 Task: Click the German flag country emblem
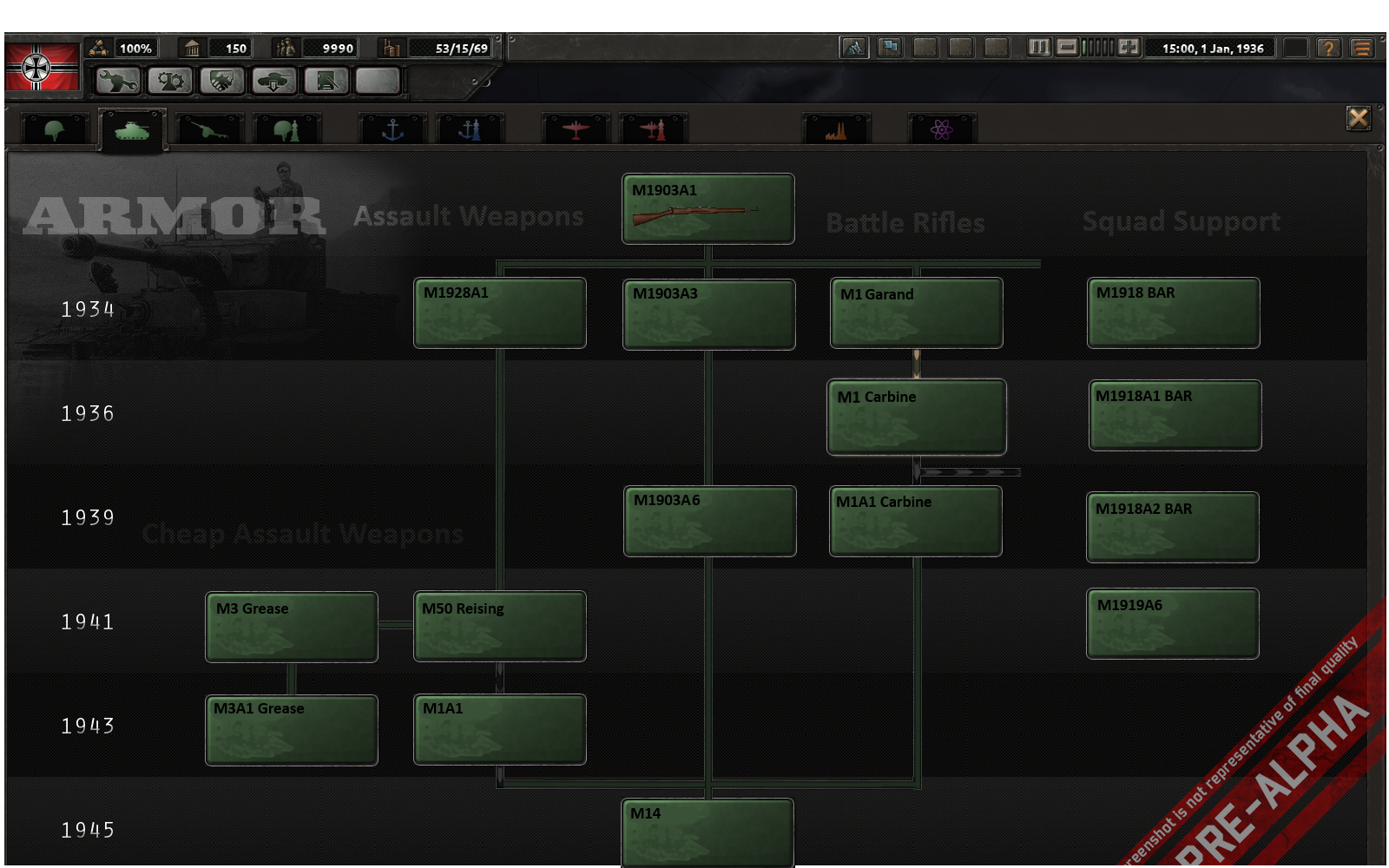(x=42, y=67)
